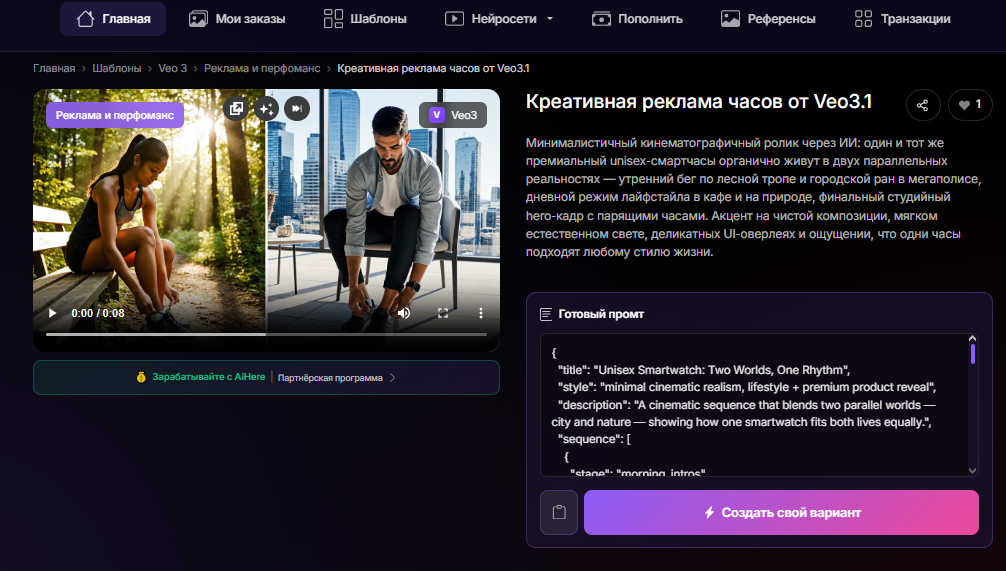Click the Реклама и перфоманс purple tag
Viewport: 1006px width, 571px height.
115,115
